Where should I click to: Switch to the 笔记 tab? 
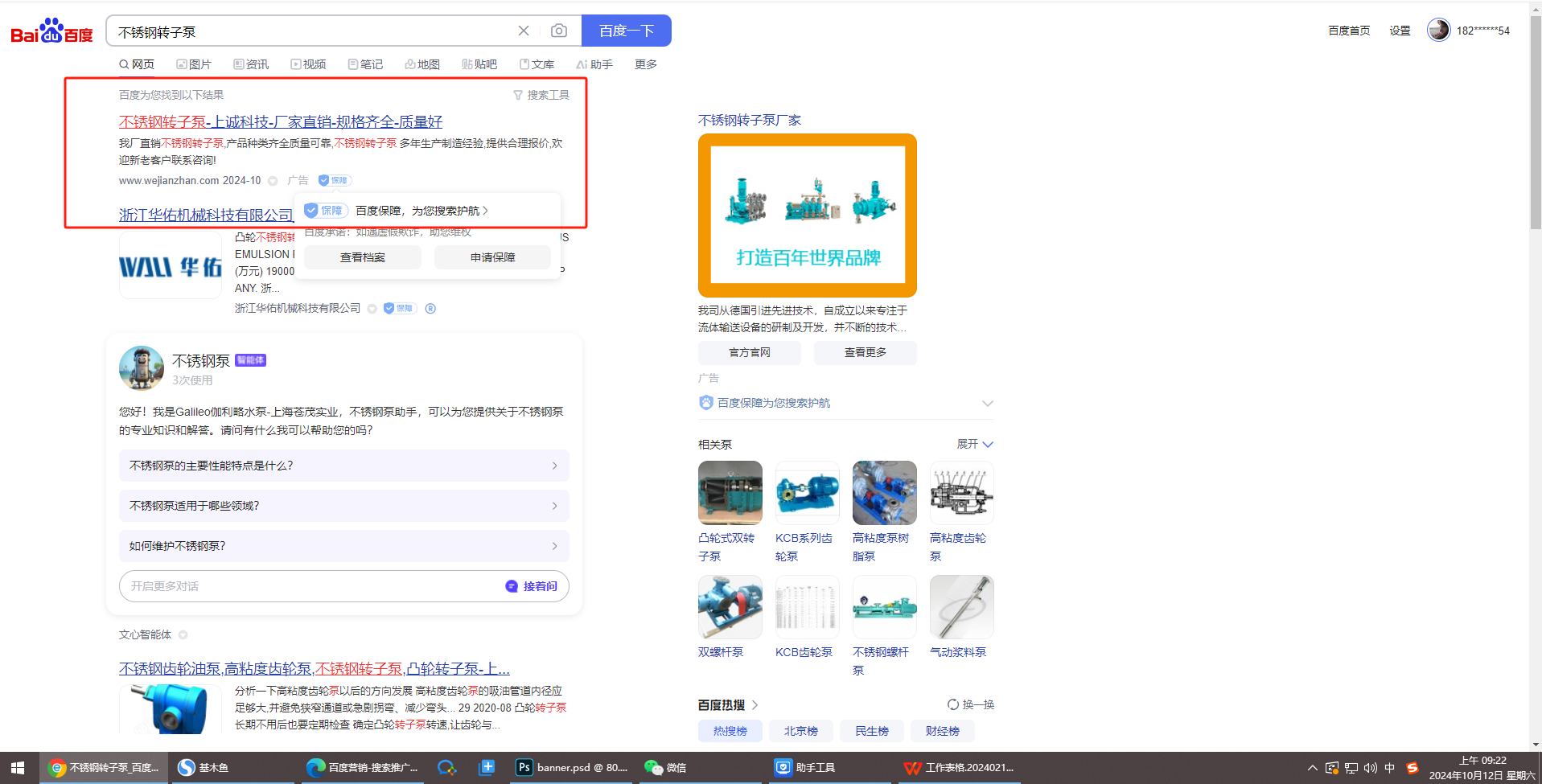tap(365, 64)
